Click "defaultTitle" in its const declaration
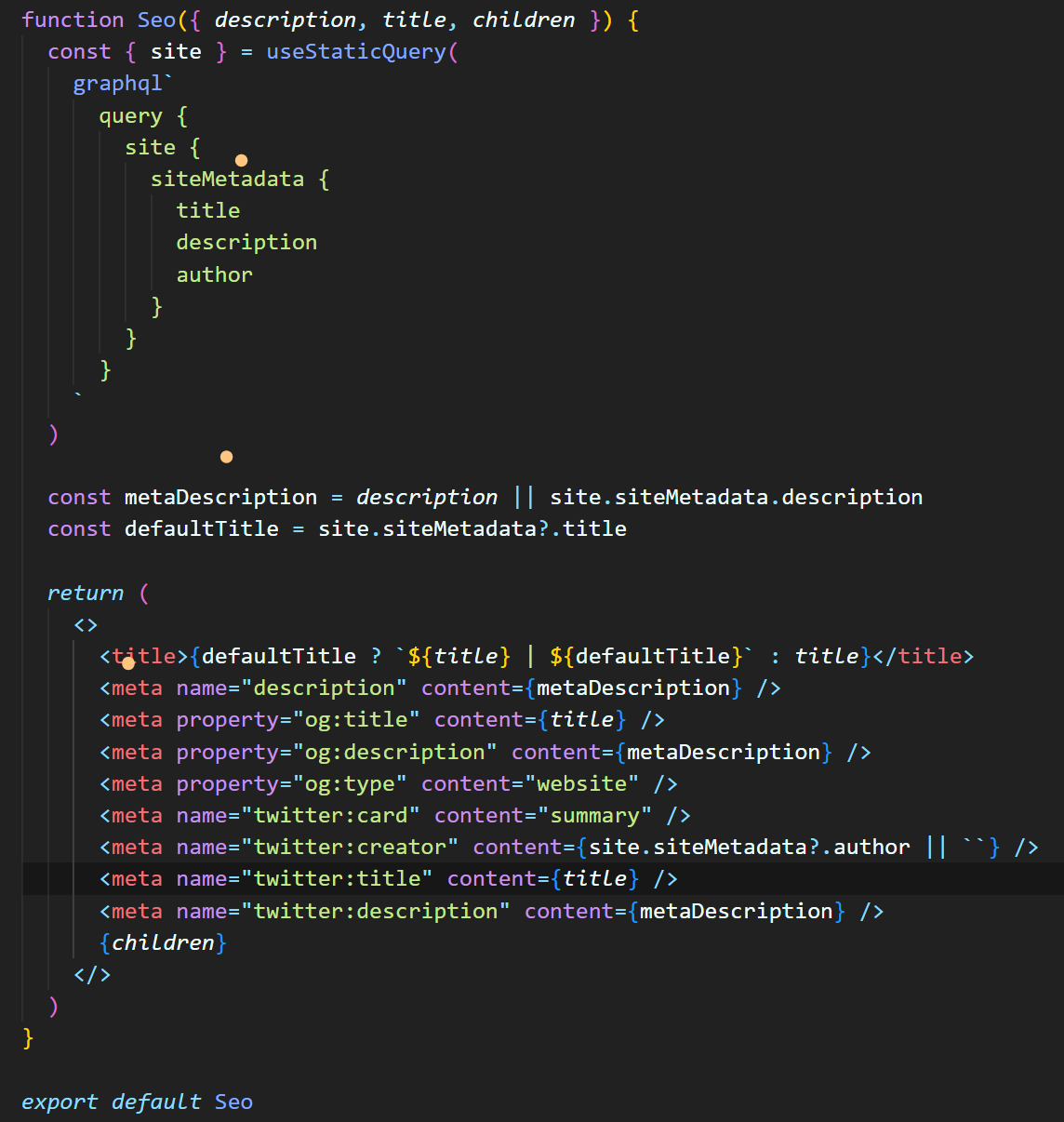The width and height of the screenshot is (1064, 1122). pos(202,528)
